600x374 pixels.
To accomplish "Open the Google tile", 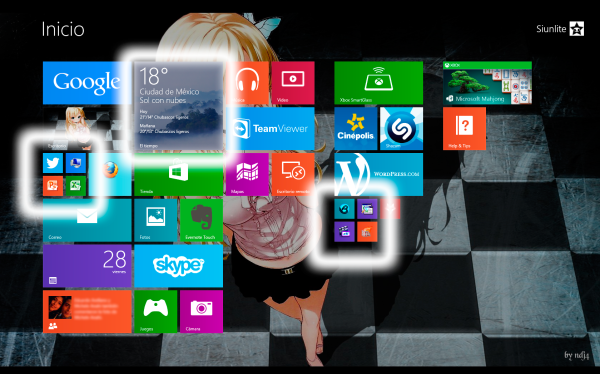I will (87, 83).
